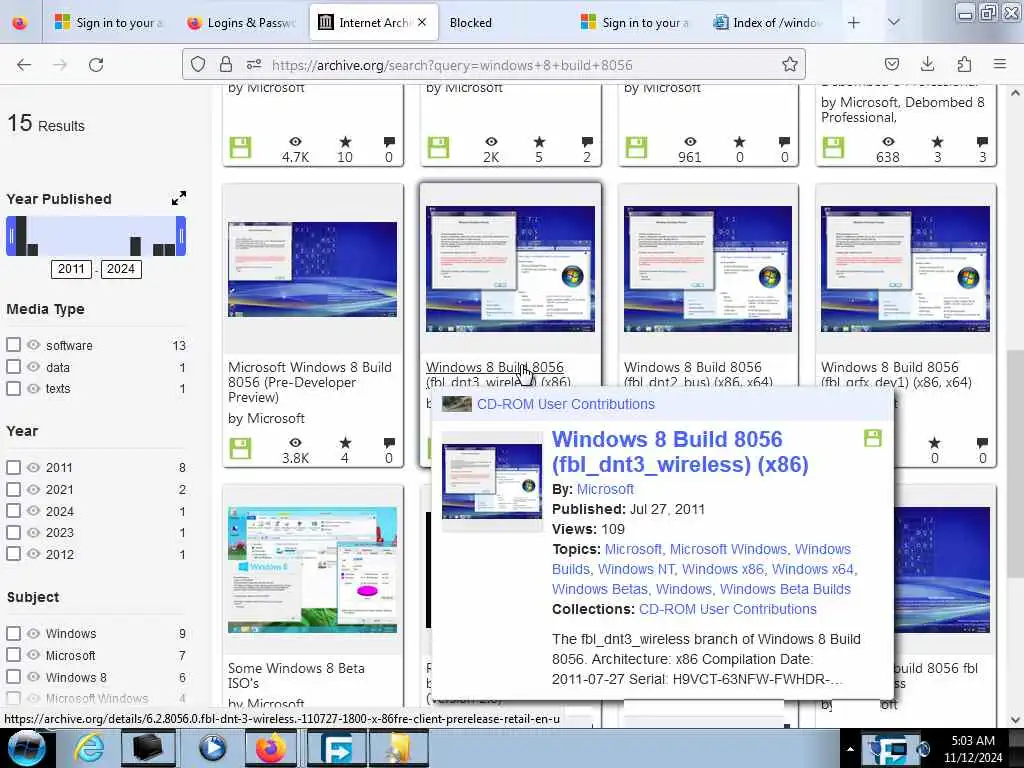
Task: Click reviews icon on 2K views card
Action: click(x=587, y=142)
